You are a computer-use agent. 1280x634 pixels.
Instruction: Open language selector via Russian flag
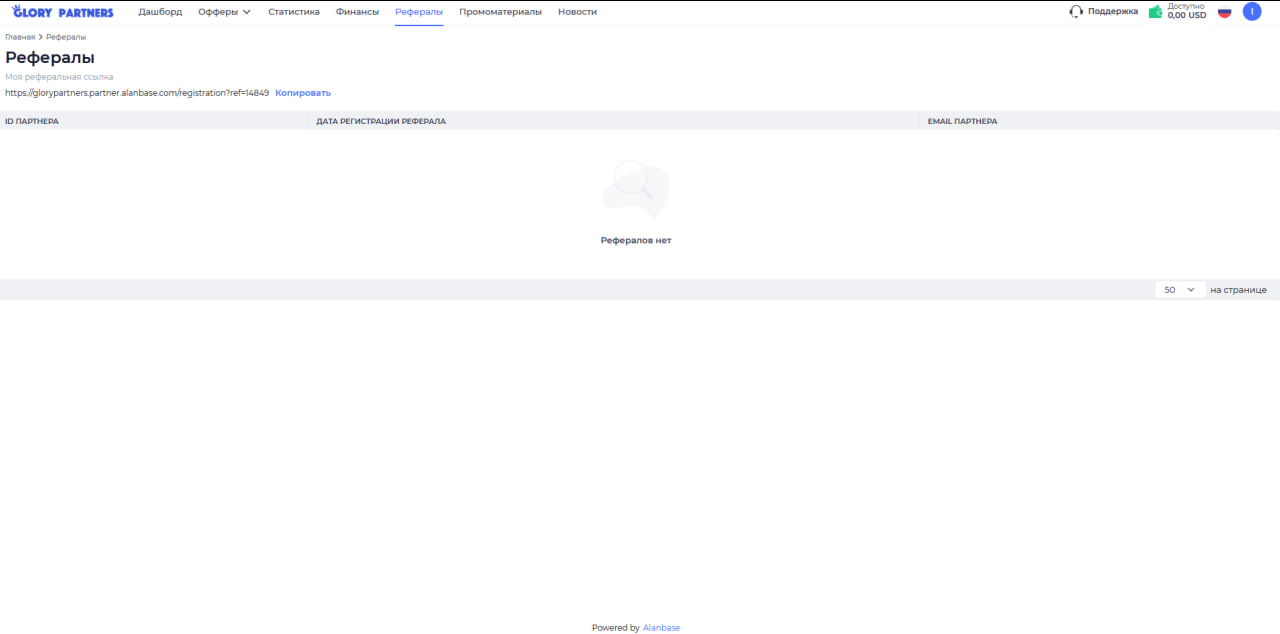[x=1224, y=12]
